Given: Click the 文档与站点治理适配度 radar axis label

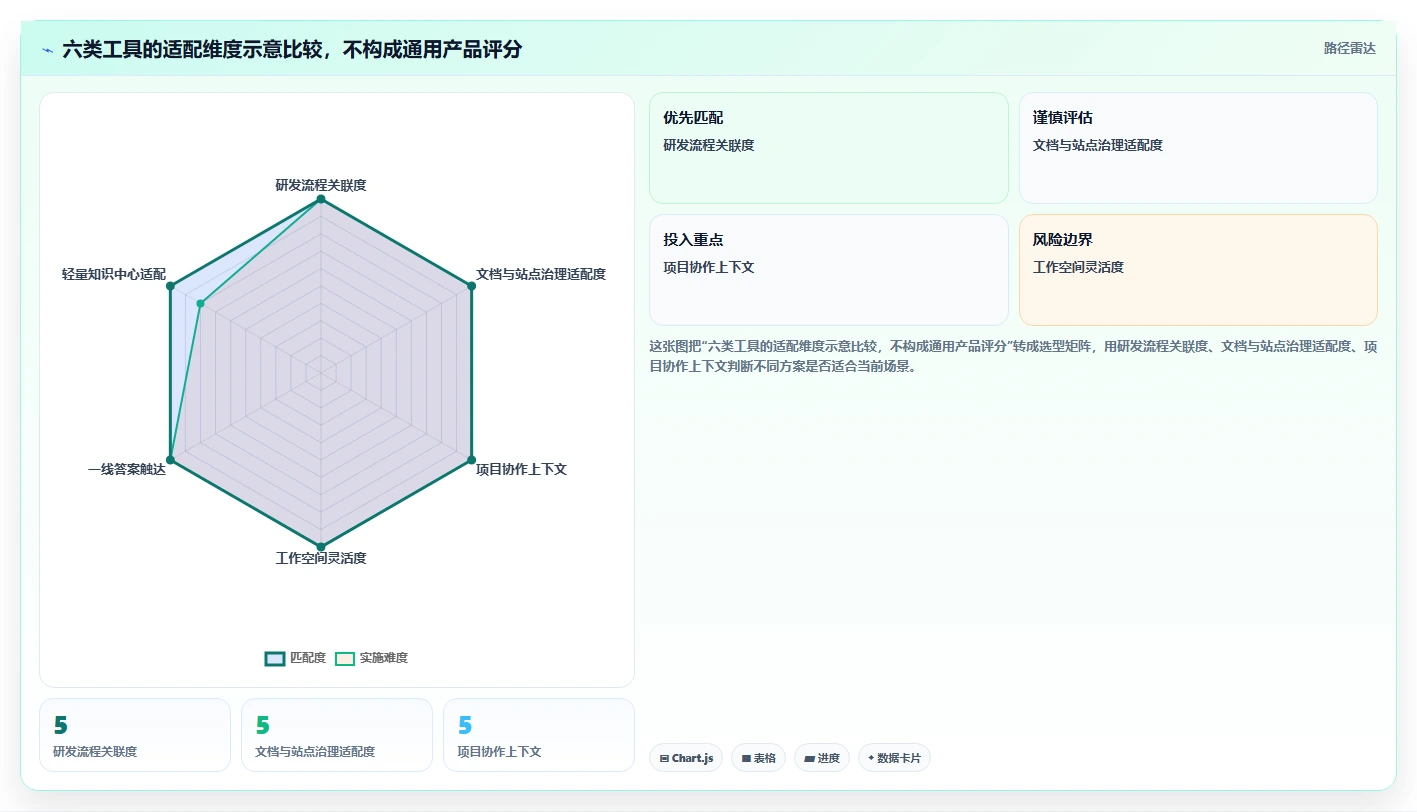Looking at the screenshot, I should click(x=541, y=274).
